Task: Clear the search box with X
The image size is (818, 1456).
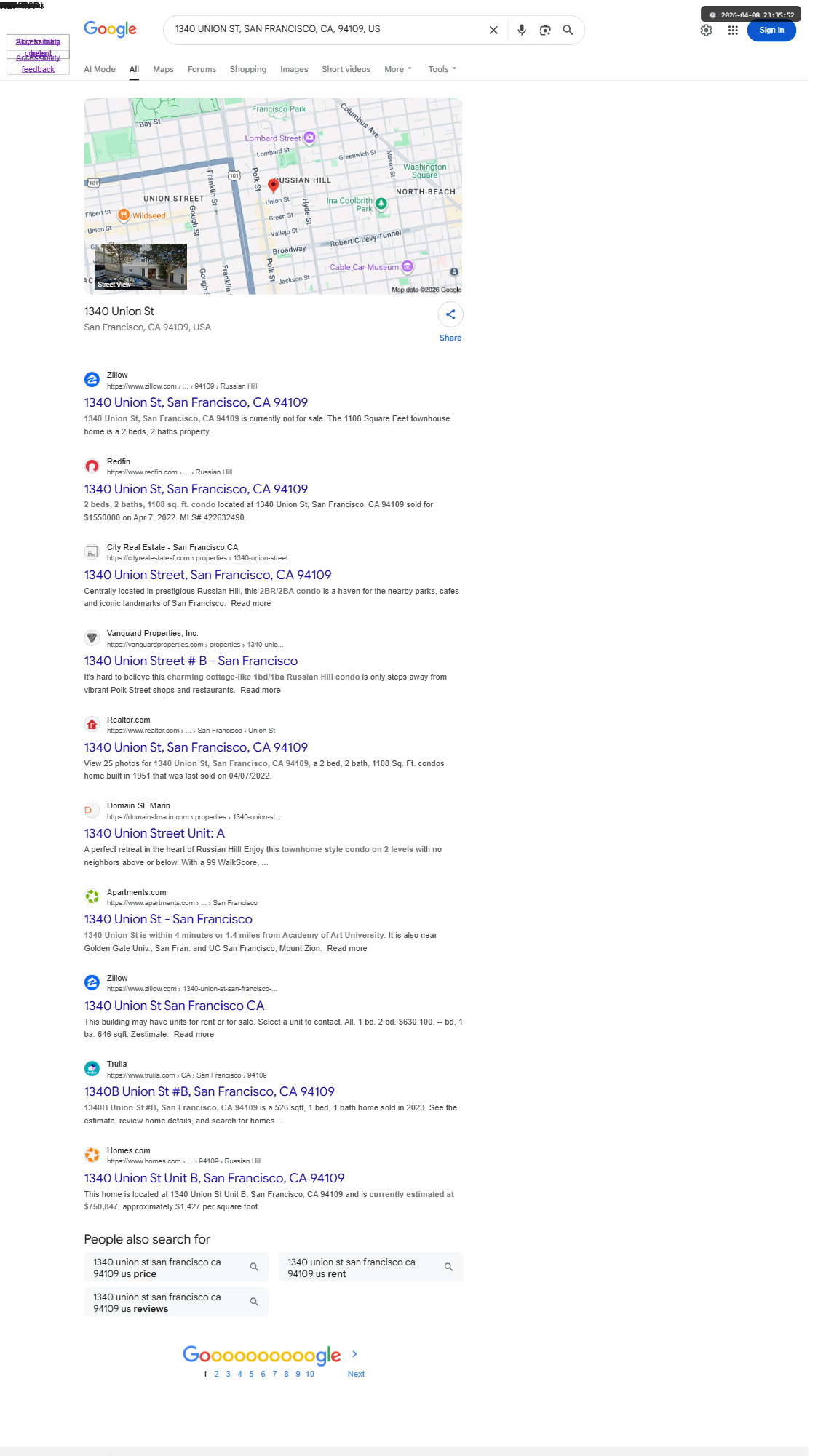Action: coord(493,30)
